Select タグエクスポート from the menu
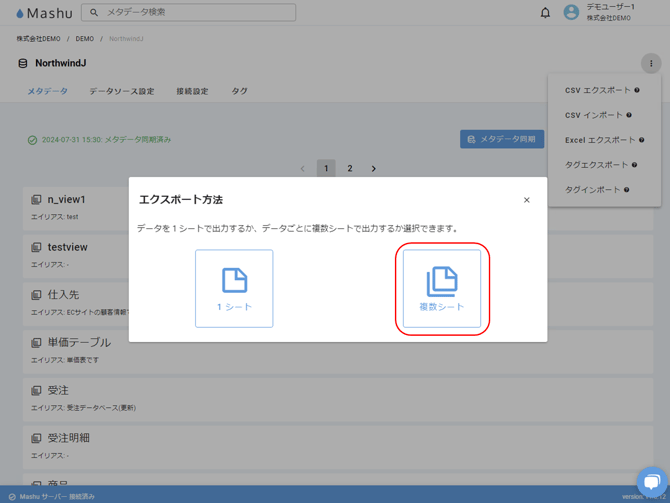 coord(596,165)
